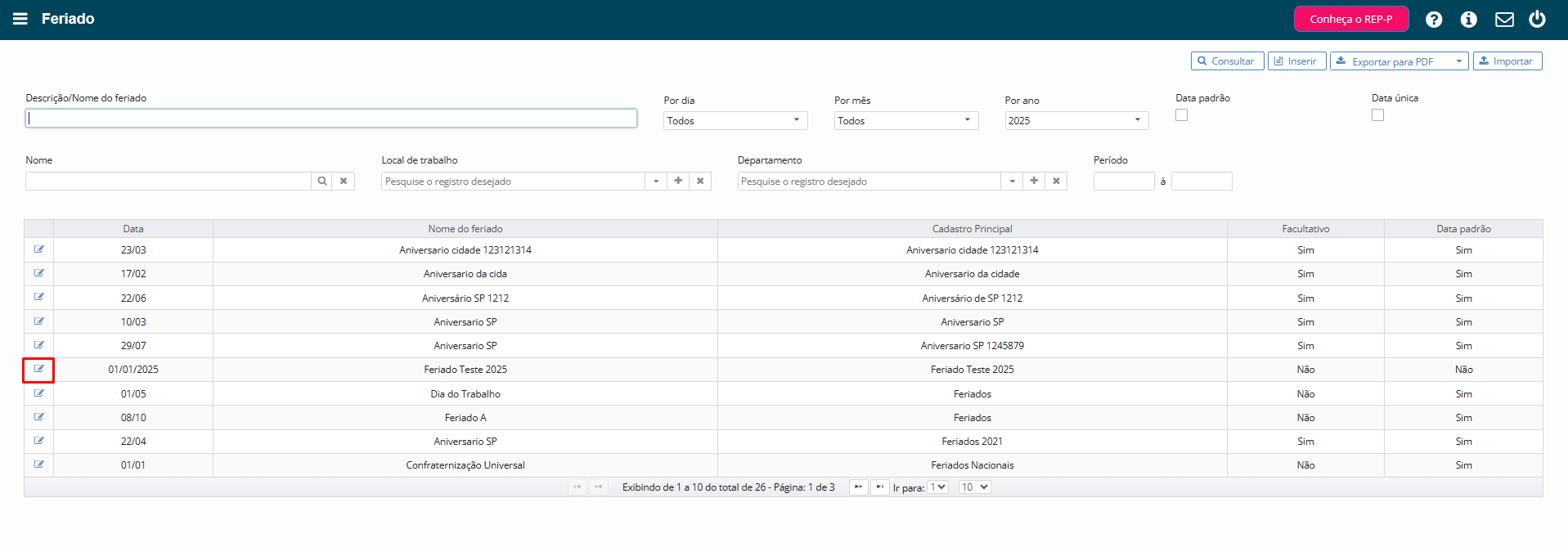This screenshot has height=552, width=1568.
Task: Sort by the Data column header
Action: tap(133, 229)
